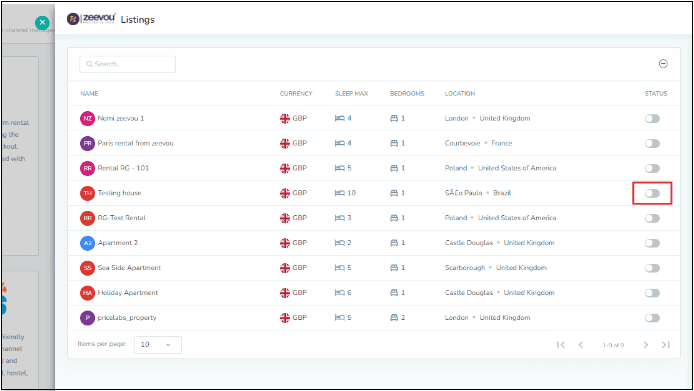Click the PR avatar for Paris rental

point(87,143)
